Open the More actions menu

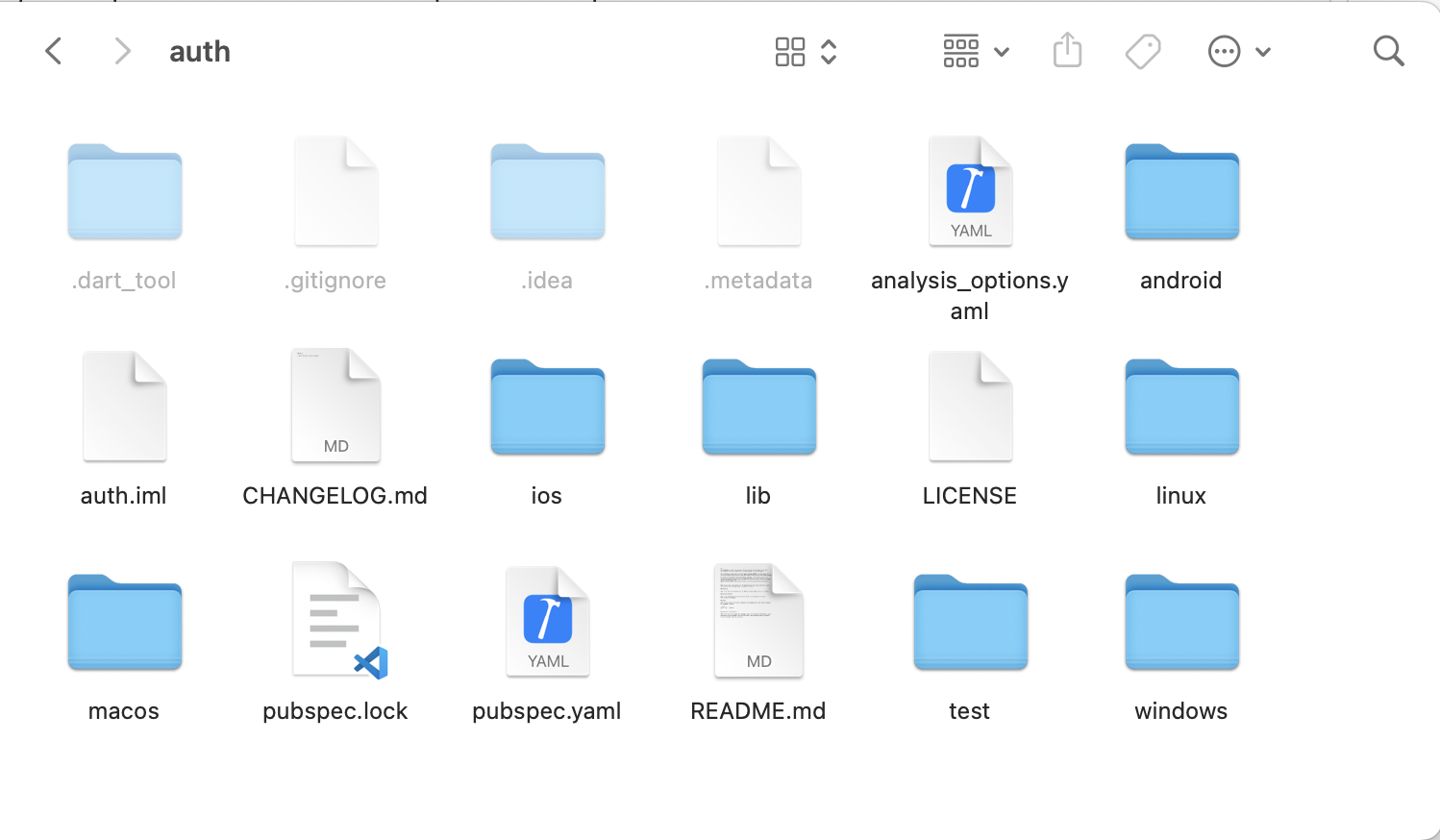point(1224,51)
